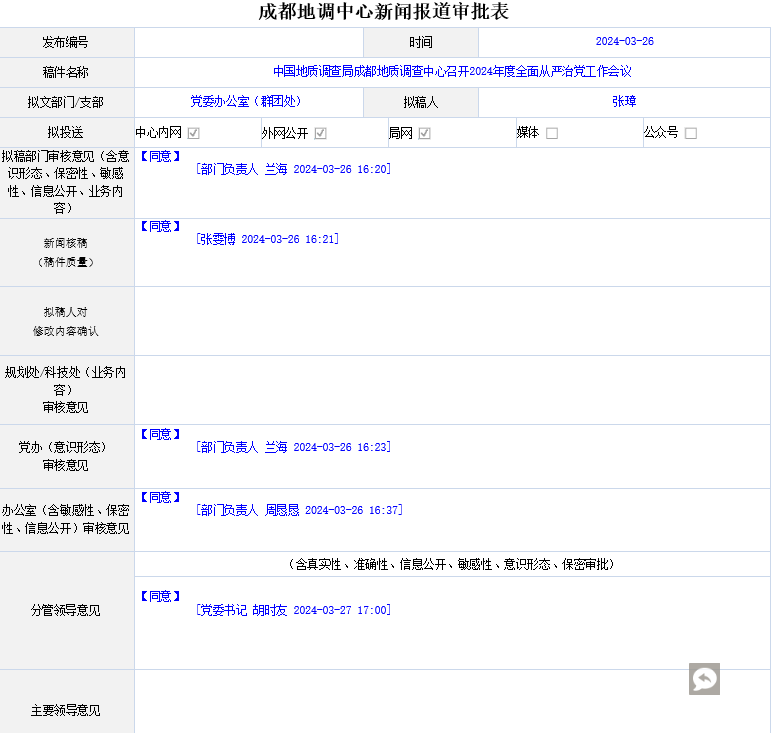This screenshot has width=775, height=733.
Task: Toggle the 外网公开 checkbox
Action: tap(321, 133)
